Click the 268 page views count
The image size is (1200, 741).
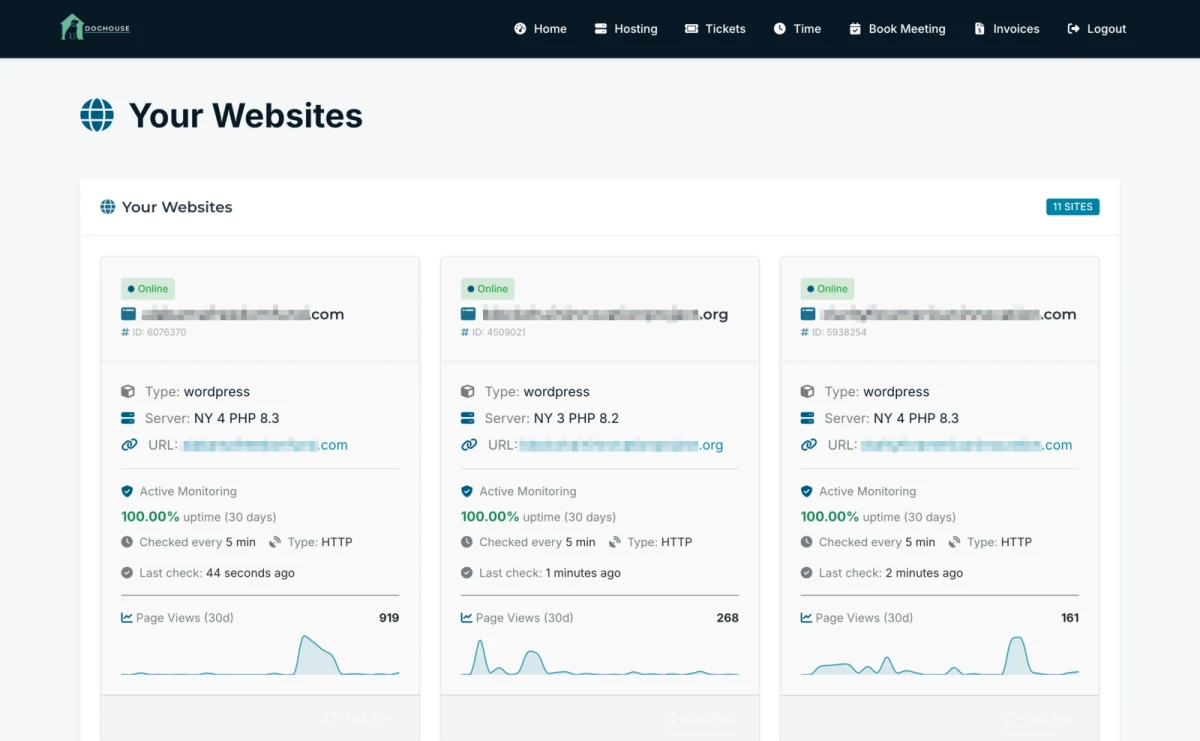(728, 618)
